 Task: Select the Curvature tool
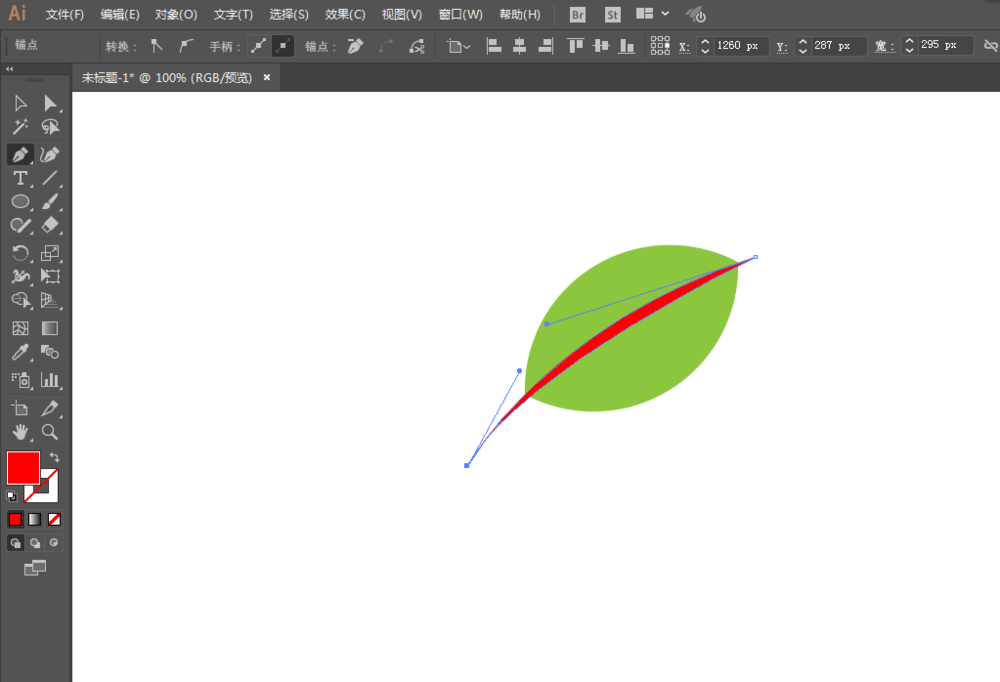50,154
